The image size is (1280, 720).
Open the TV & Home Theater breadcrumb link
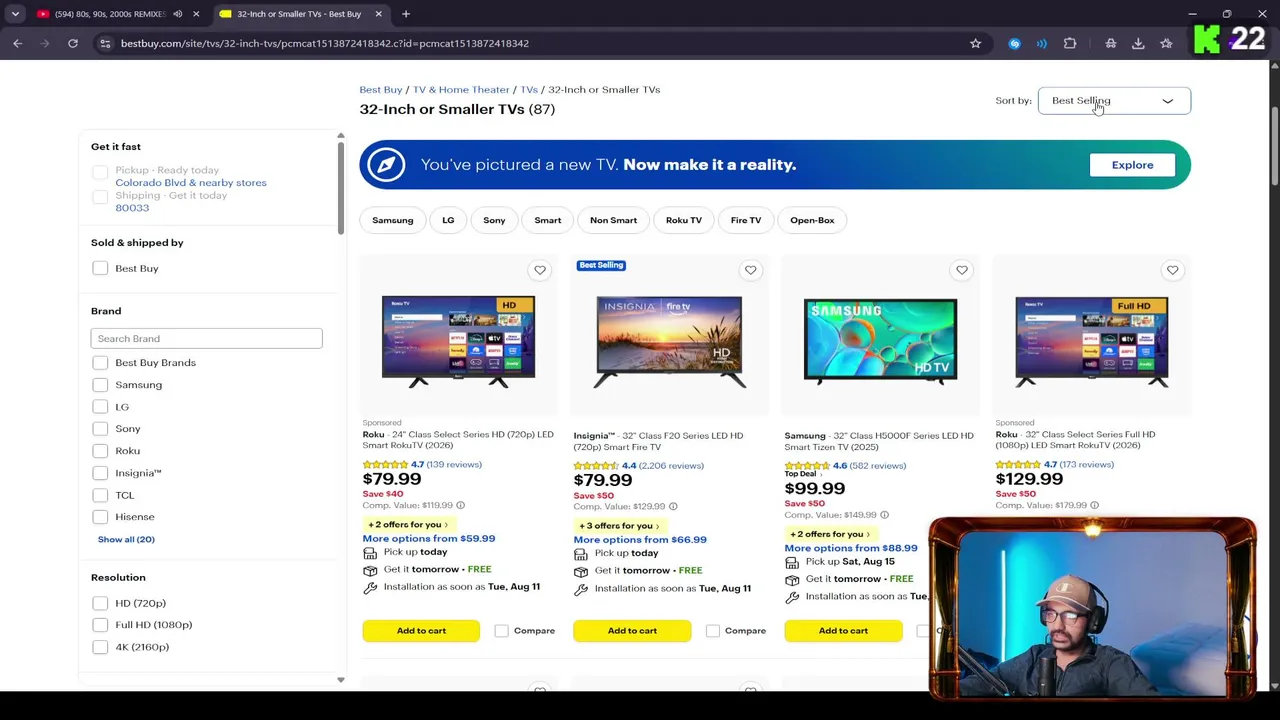(461, 90)
